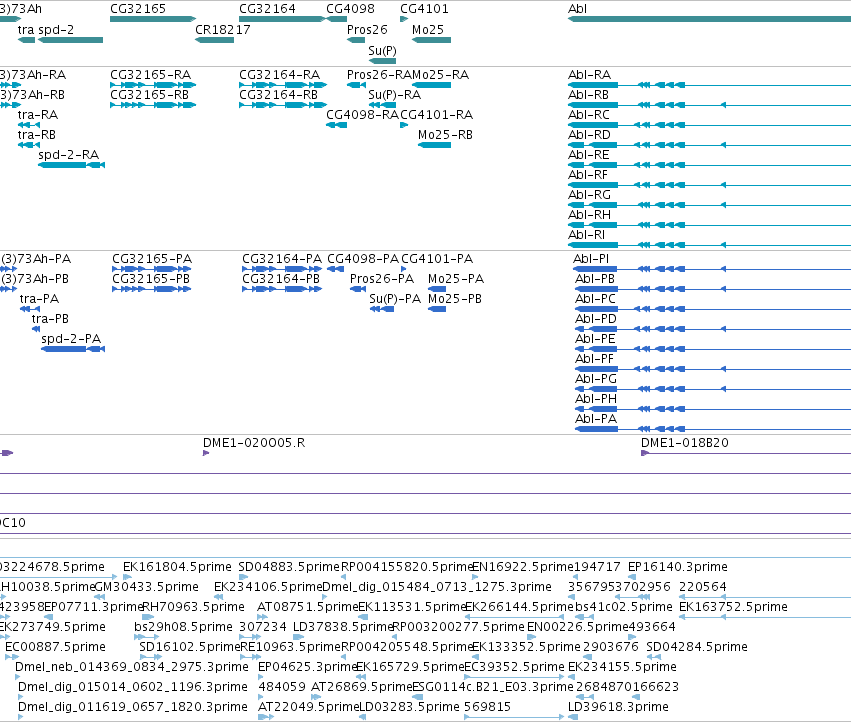Image resolution: width=851 pixels, height=722 pixels.
Task: Click transcript CG4098-RA
Action: pos(363,115)
